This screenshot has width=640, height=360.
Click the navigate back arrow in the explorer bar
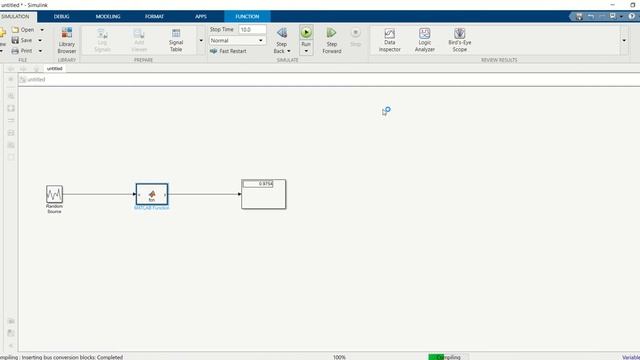pos(11,69)
